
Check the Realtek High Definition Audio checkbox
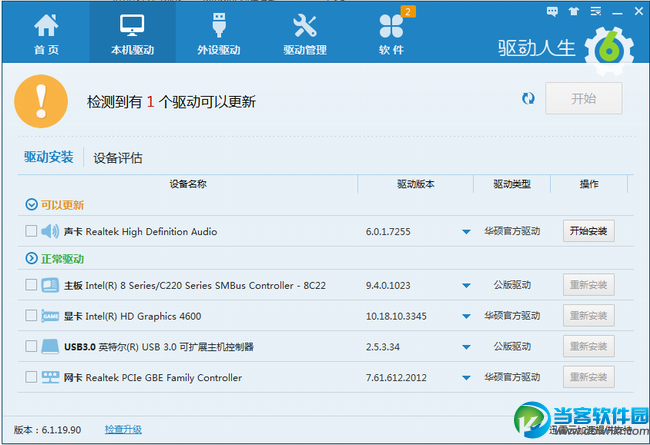[x=31, y=231]
